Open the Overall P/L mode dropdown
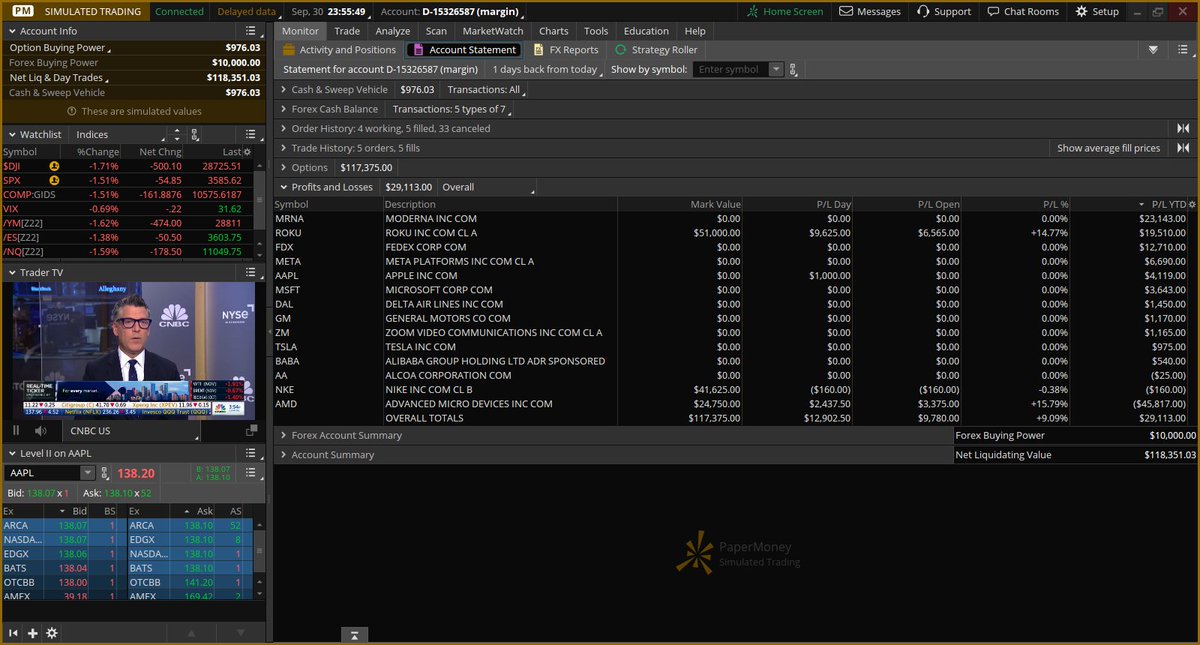Image resolution: width=1200 pixels, height=645 pixels. point(487,187)
